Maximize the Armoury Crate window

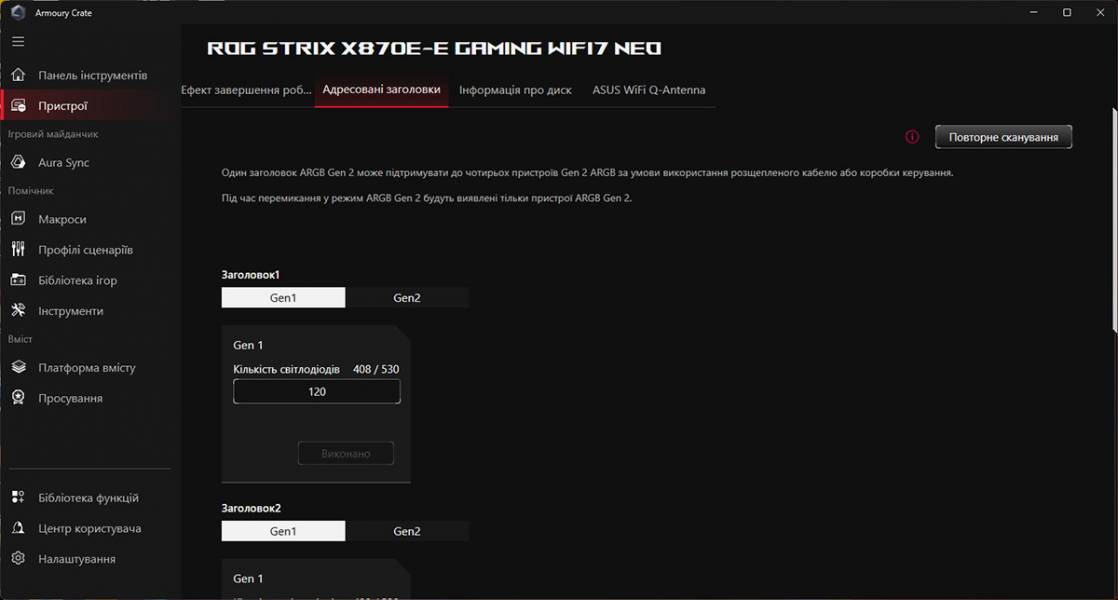click(1067, 12)
